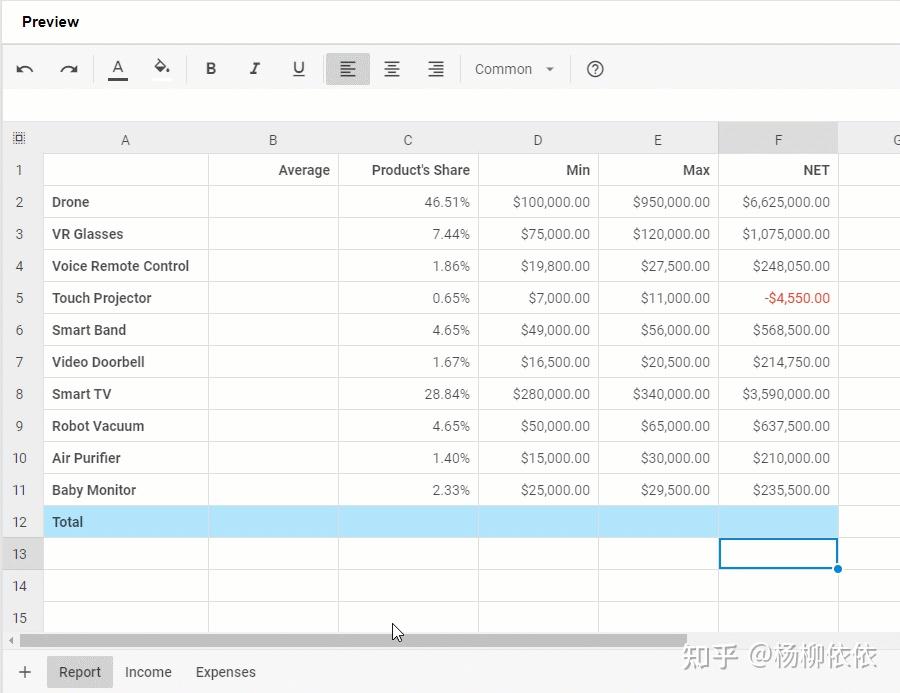
Task: Select the fill color bucket icon
Action: tap(160, 68)
